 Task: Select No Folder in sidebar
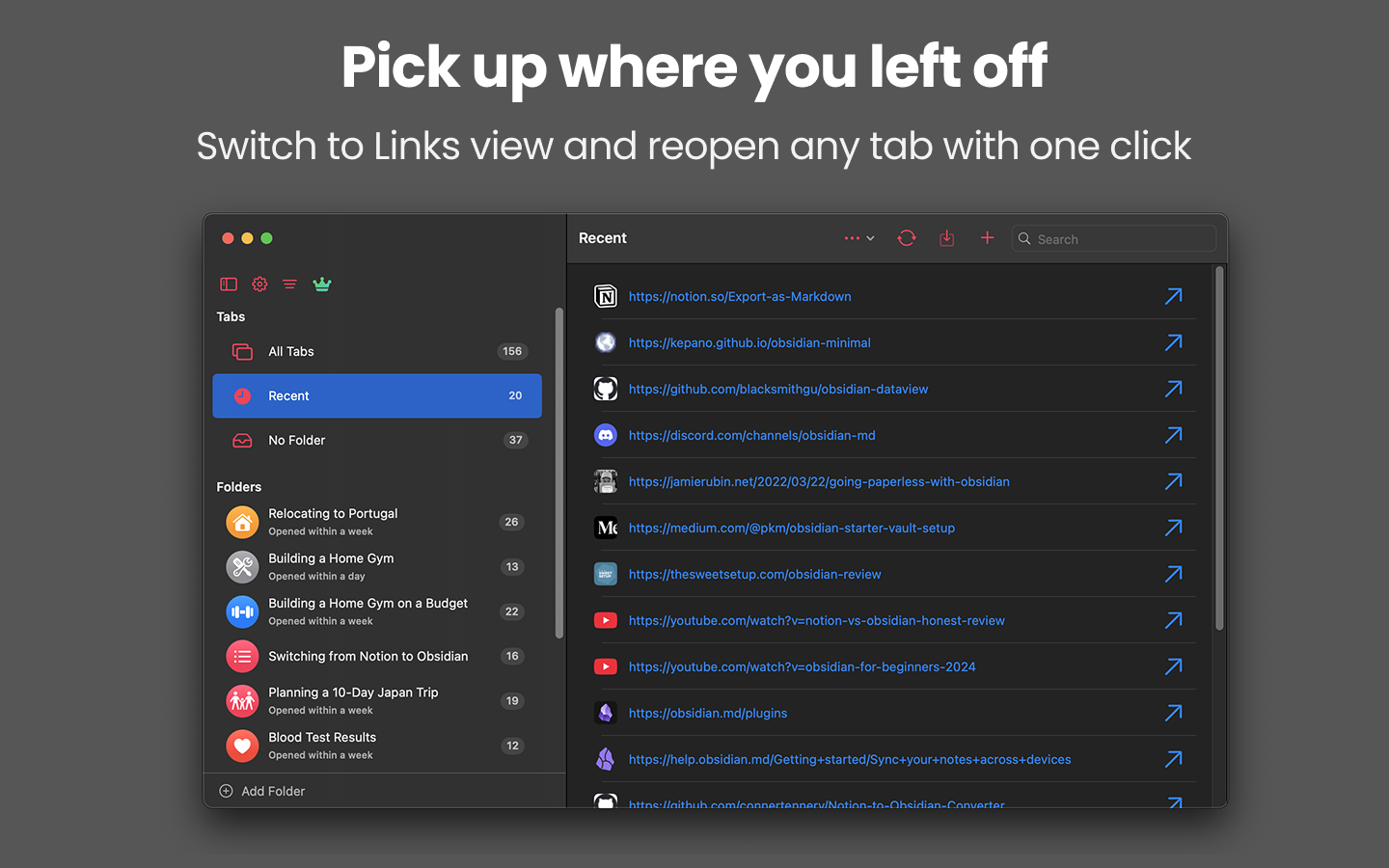coord(377,440)
